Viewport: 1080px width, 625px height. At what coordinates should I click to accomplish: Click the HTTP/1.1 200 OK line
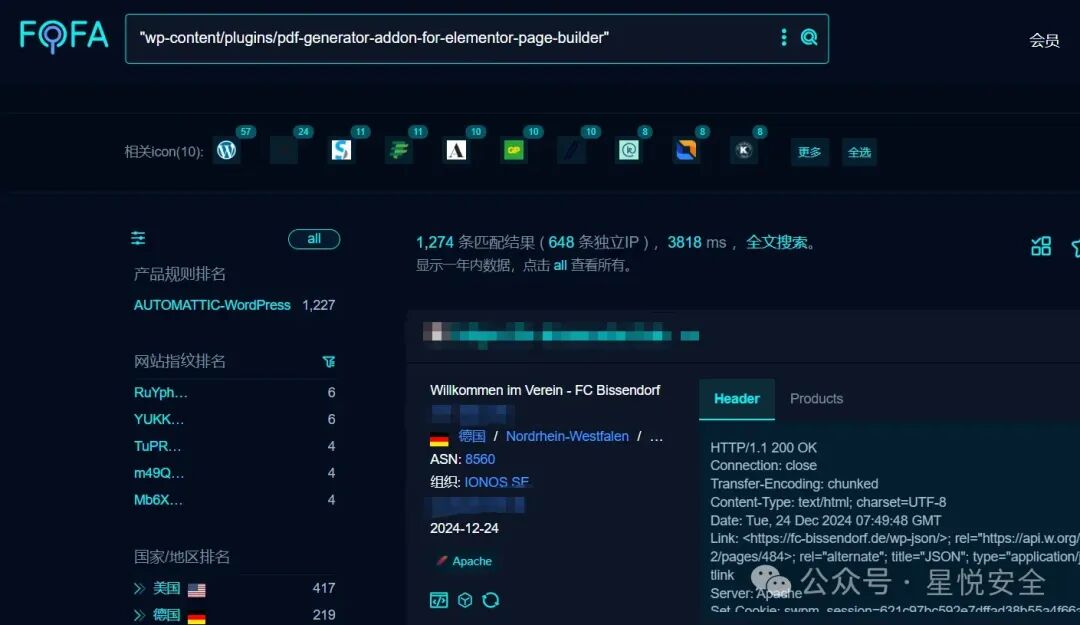763,448
